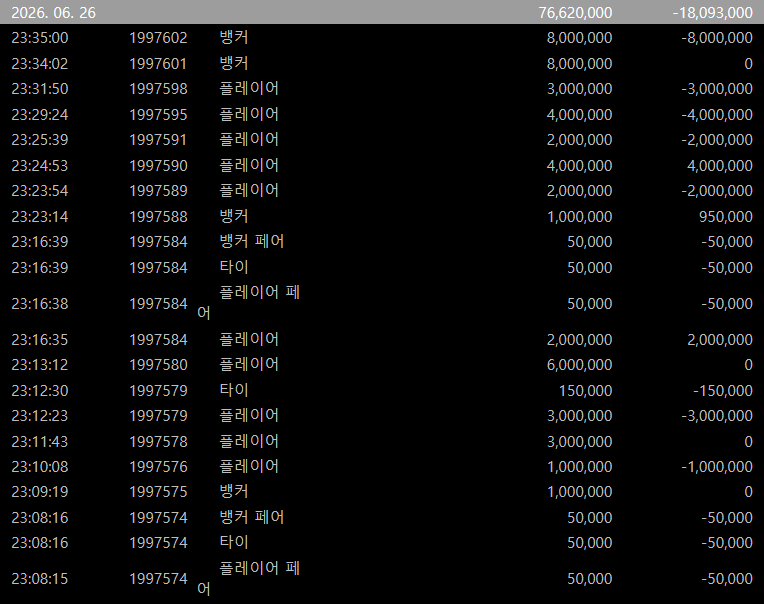Select round number 1997595
Screen dimensions: 764x604
[x=158, y=115]
